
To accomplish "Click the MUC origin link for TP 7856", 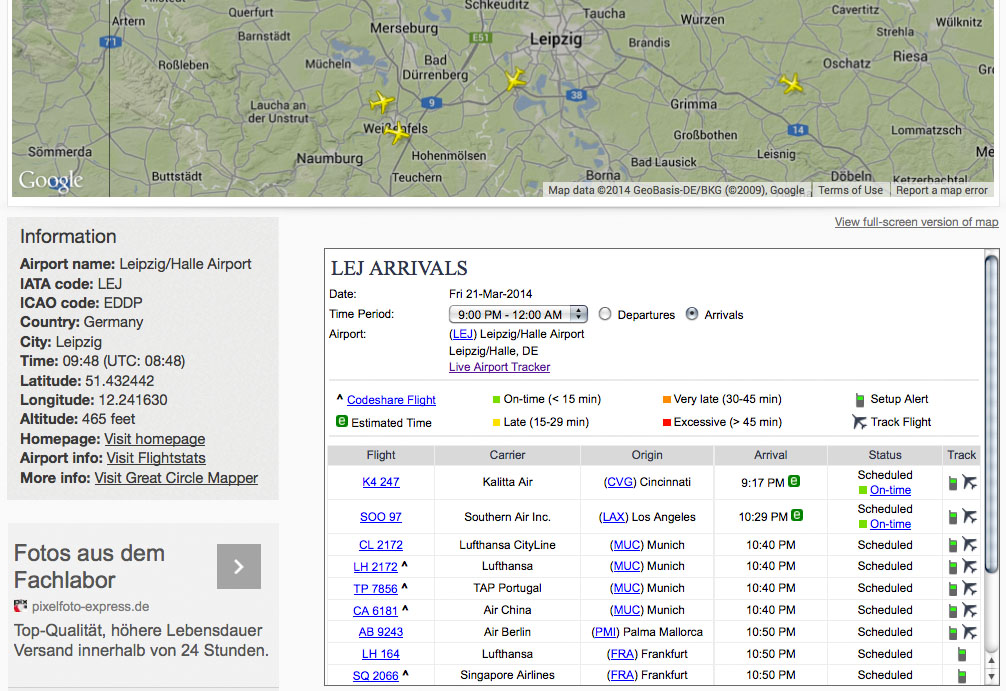I will coord(627,589).
